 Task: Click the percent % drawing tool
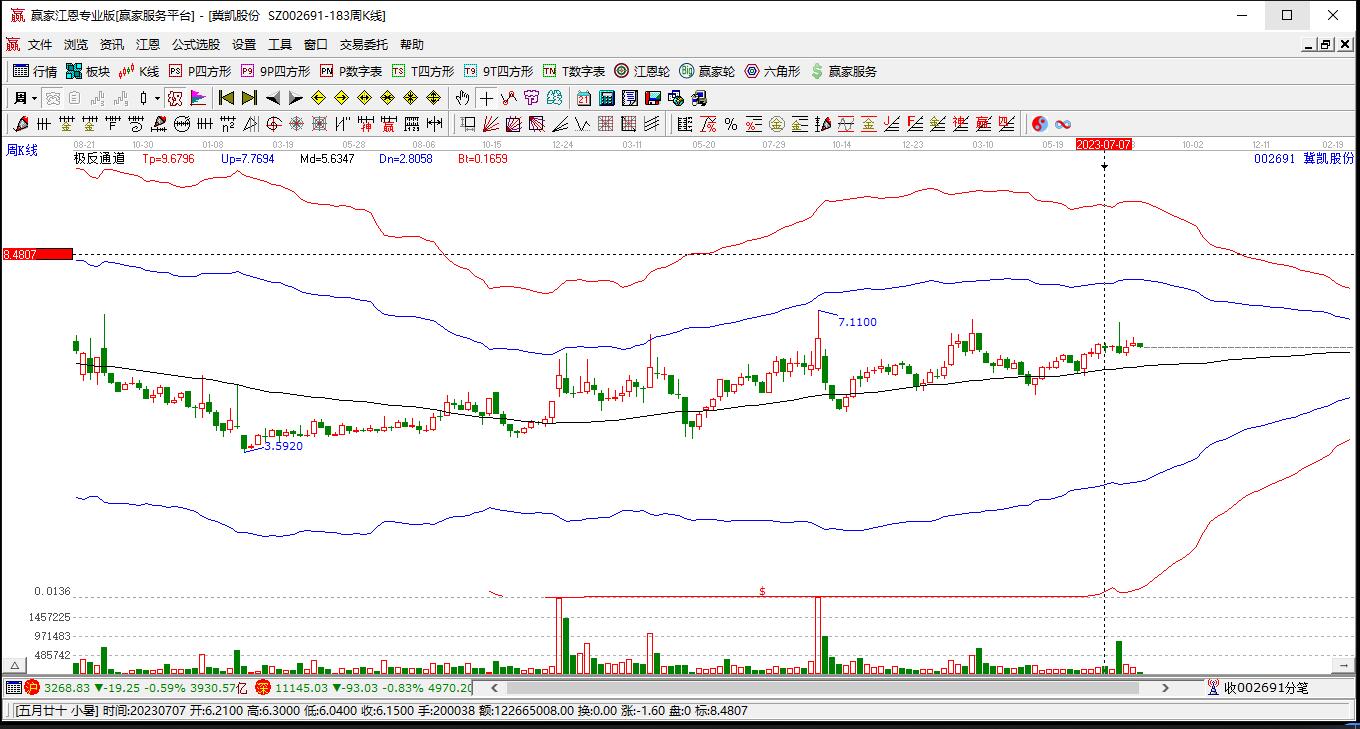[731, 124]
